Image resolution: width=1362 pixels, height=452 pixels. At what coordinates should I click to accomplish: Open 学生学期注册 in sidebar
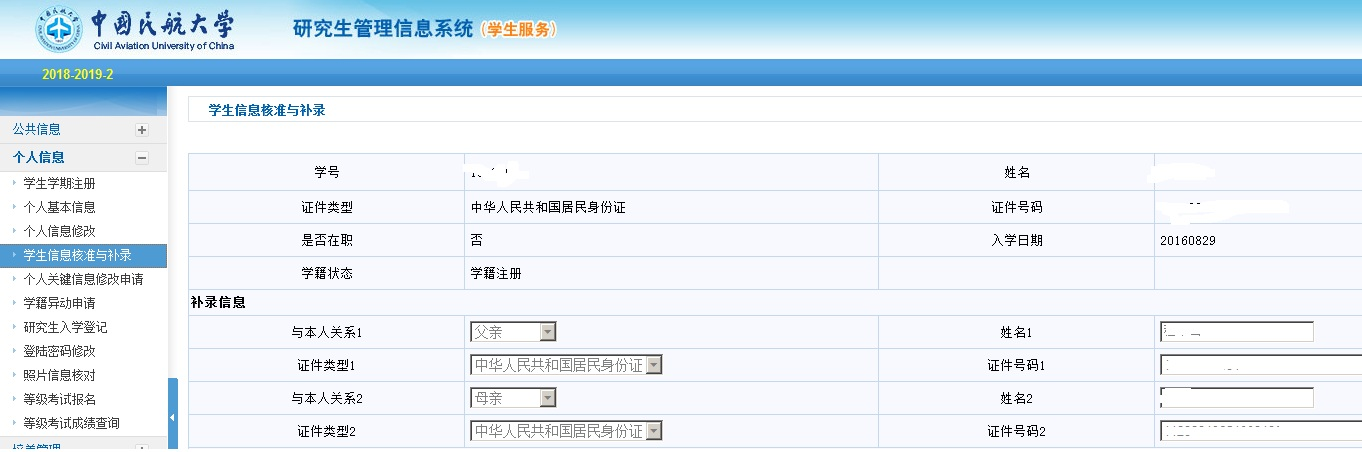click(59, 184)
